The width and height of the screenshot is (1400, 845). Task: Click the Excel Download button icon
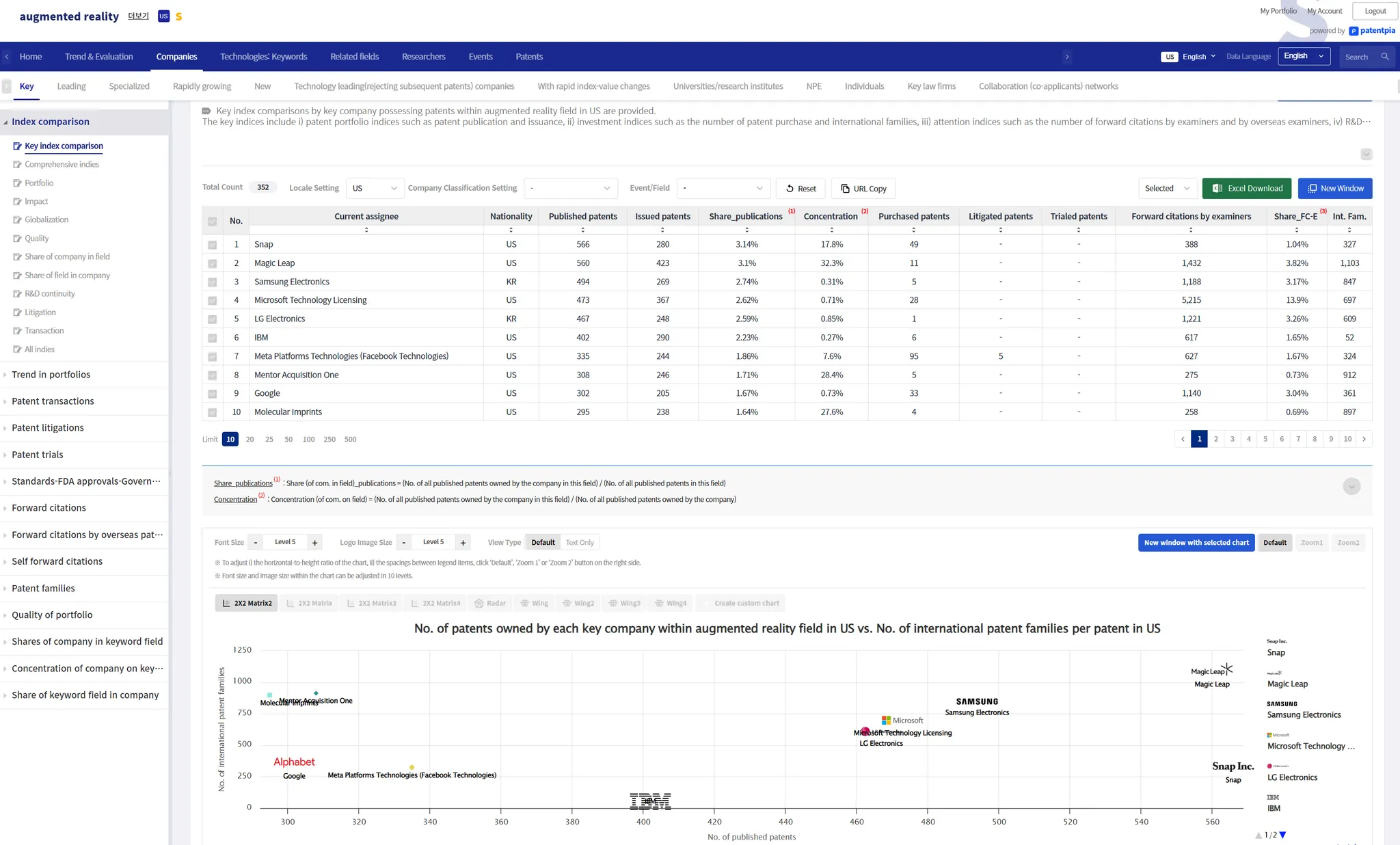[1217, 189]
